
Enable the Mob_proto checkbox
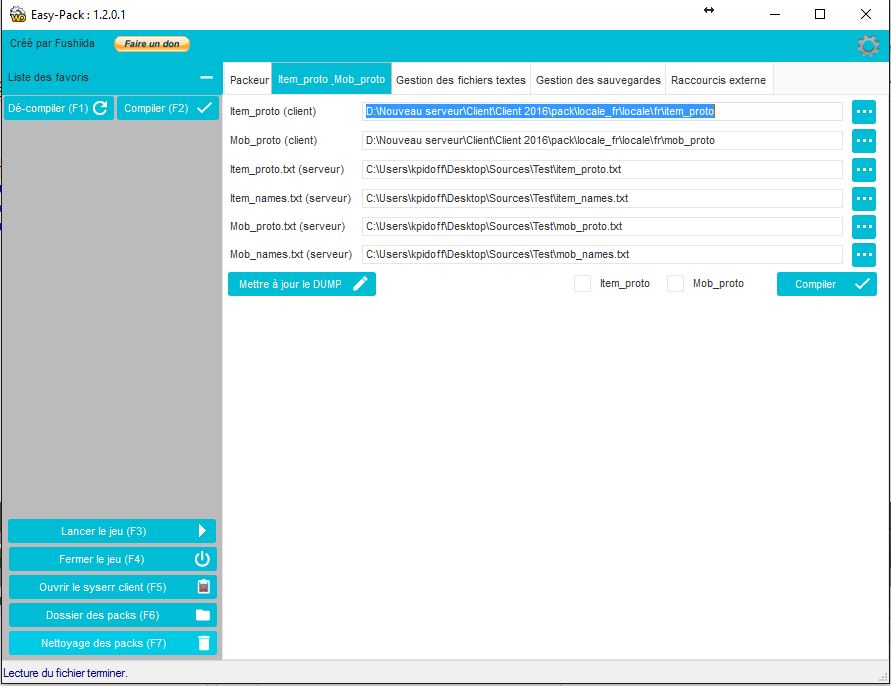point(675,283)
